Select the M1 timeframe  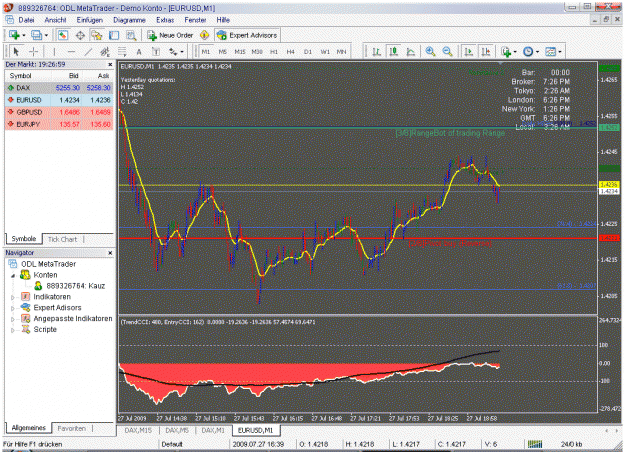pos(206,51)
